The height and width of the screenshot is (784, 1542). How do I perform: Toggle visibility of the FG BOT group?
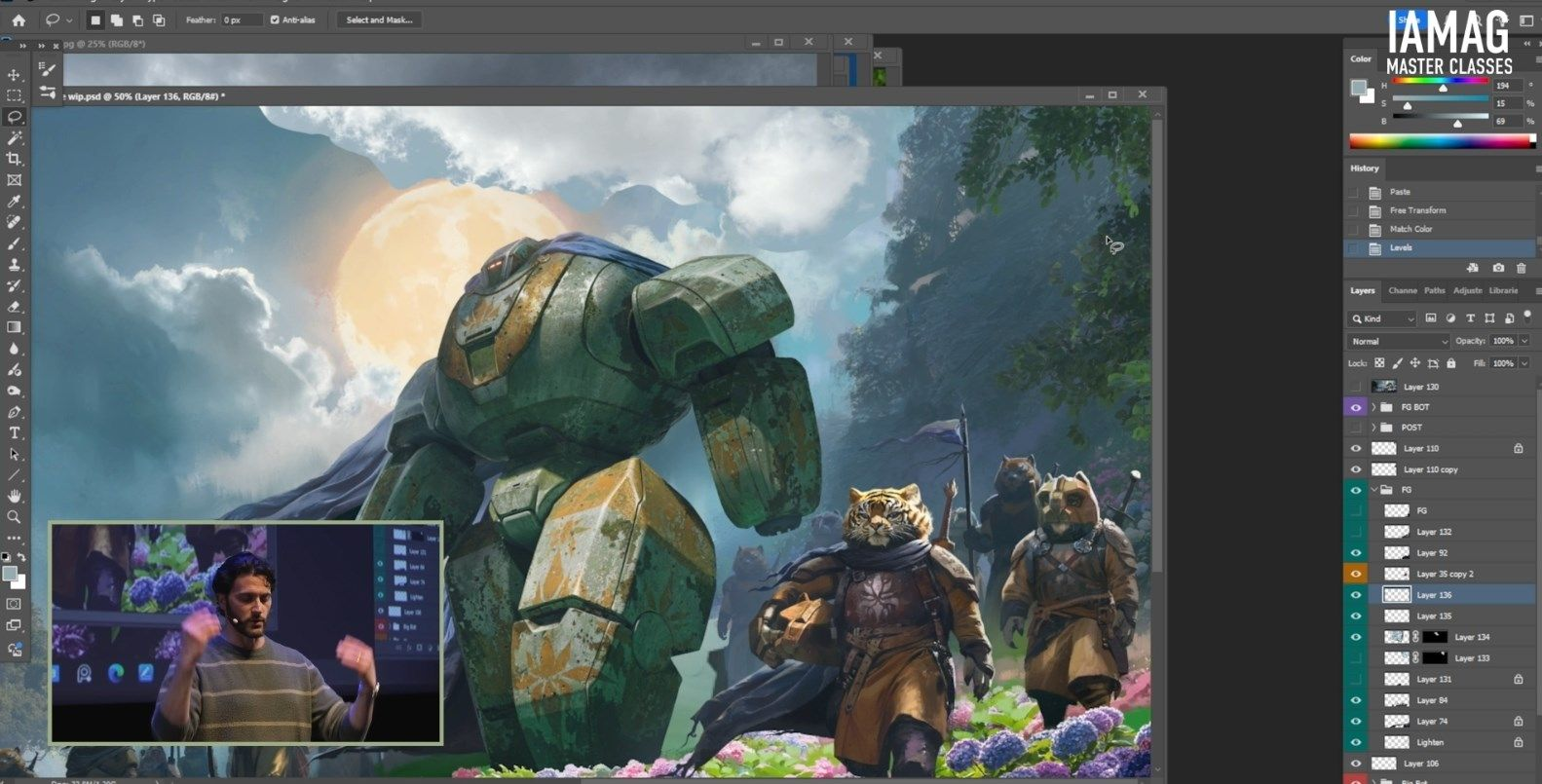pos(1355,407)
